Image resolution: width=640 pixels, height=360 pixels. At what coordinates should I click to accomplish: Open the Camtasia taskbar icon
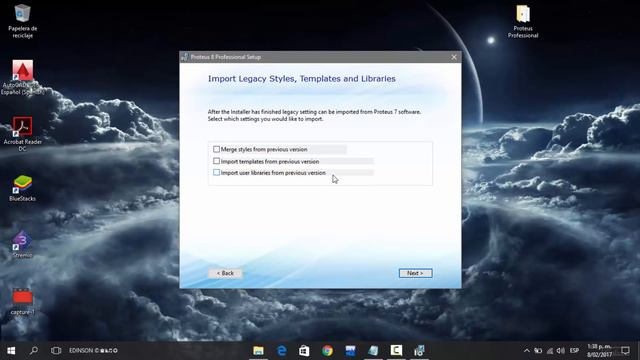pyautogui.click(x=396, y=351)
